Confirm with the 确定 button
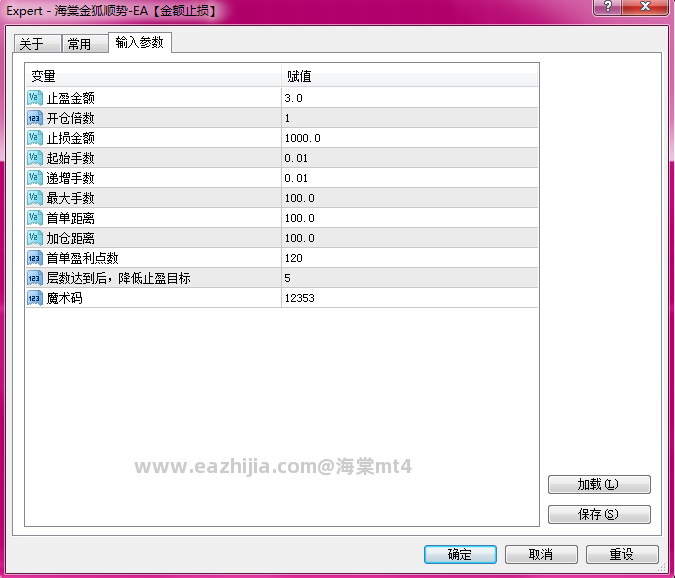This screenshot has height=578, width=675. [x=460, y=554]
